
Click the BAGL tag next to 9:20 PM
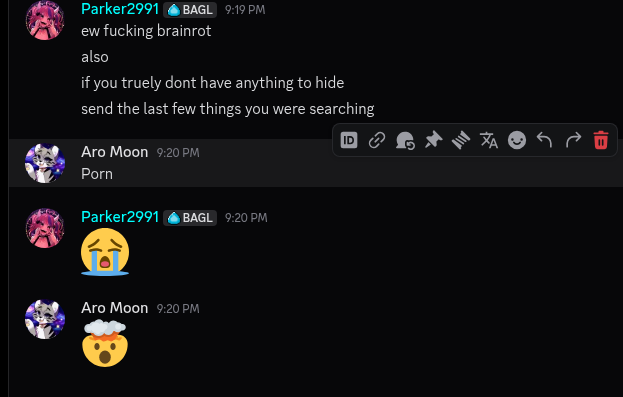click(190, 218)
